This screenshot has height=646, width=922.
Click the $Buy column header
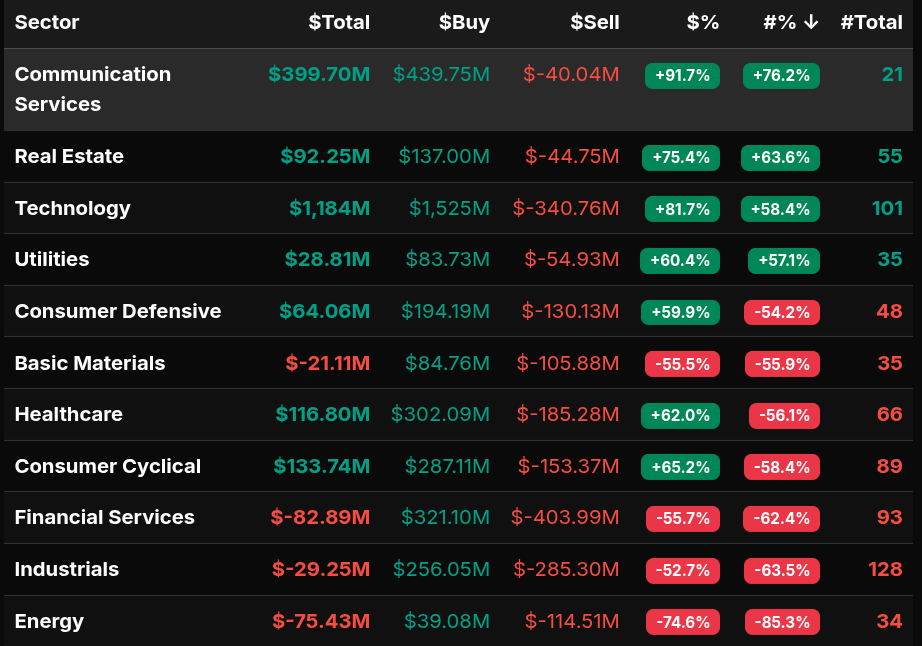pyautogui.click(x=464, y=23)
